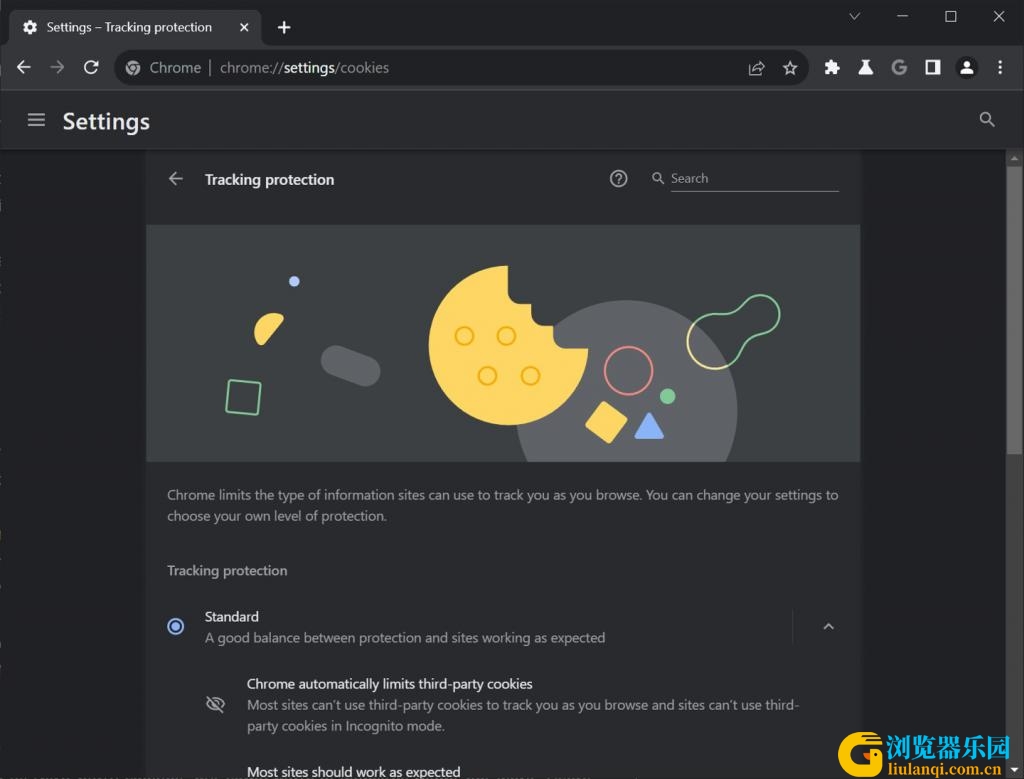Click 'A good balance between protection' description
The height and width of the screenshot is (779, 1024).
(405, 638)
